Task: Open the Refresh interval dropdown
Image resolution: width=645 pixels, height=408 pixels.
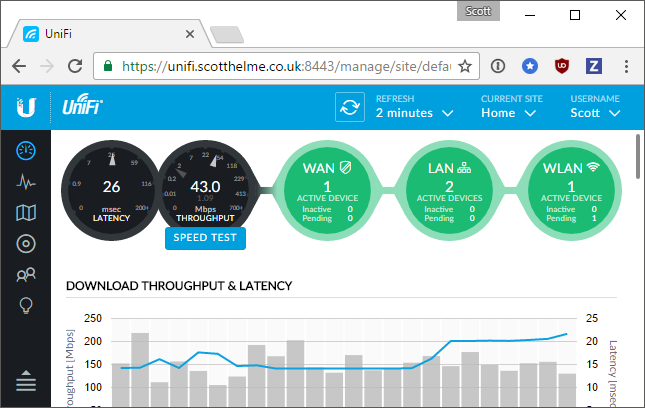Action: 414,113
